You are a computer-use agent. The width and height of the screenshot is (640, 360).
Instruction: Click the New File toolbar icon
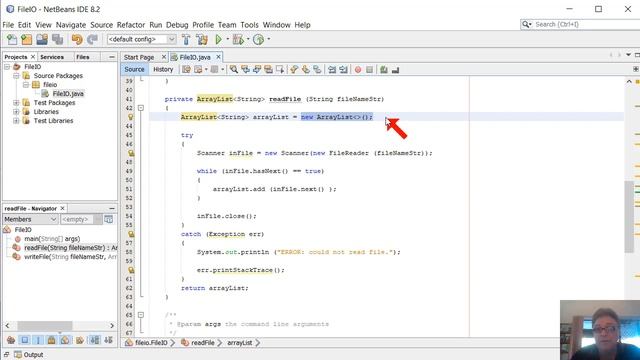[x=12, y=39]
